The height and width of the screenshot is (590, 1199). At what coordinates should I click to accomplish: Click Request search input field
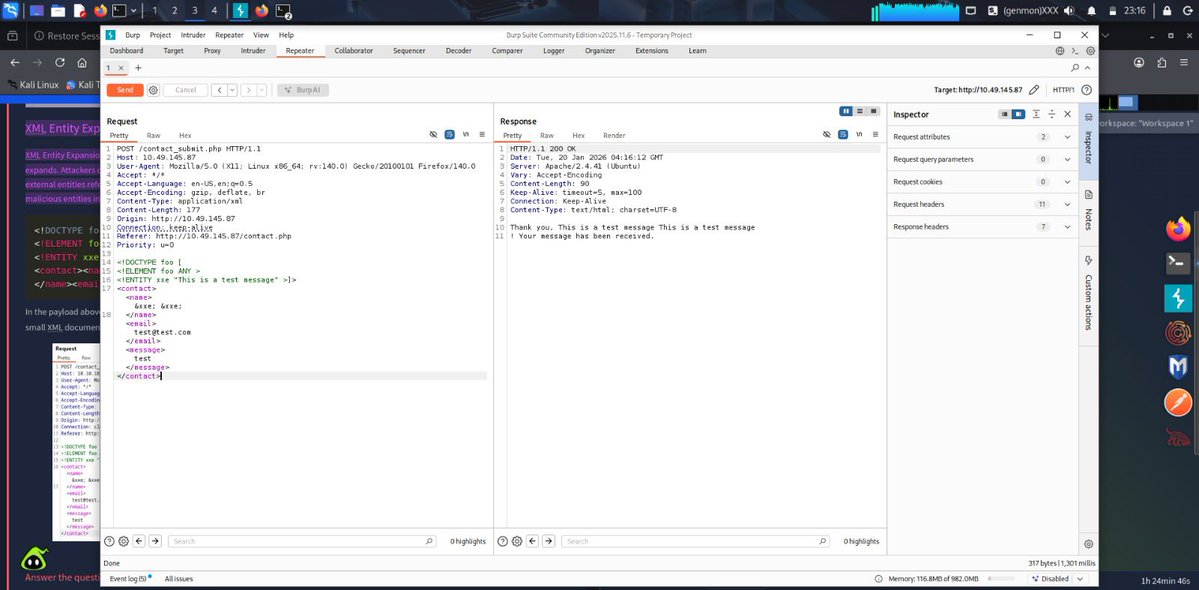pyautogui.click(x=302, y=541)
